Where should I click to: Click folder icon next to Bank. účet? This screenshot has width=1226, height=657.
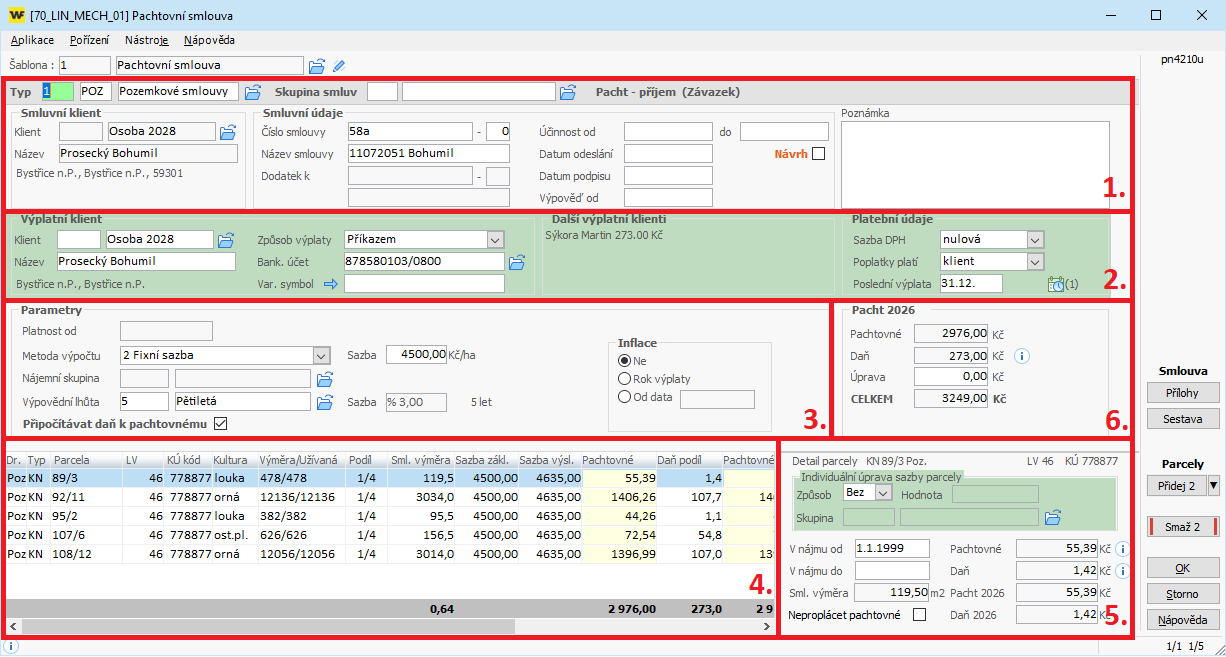pos(517,262)
